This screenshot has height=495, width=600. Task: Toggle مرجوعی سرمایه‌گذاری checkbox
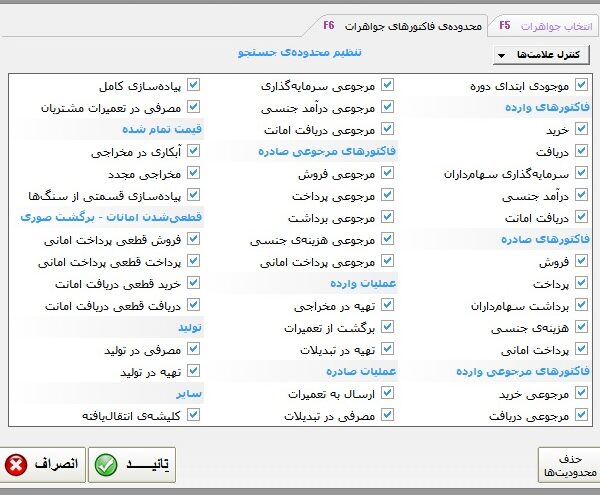point(387,85)
